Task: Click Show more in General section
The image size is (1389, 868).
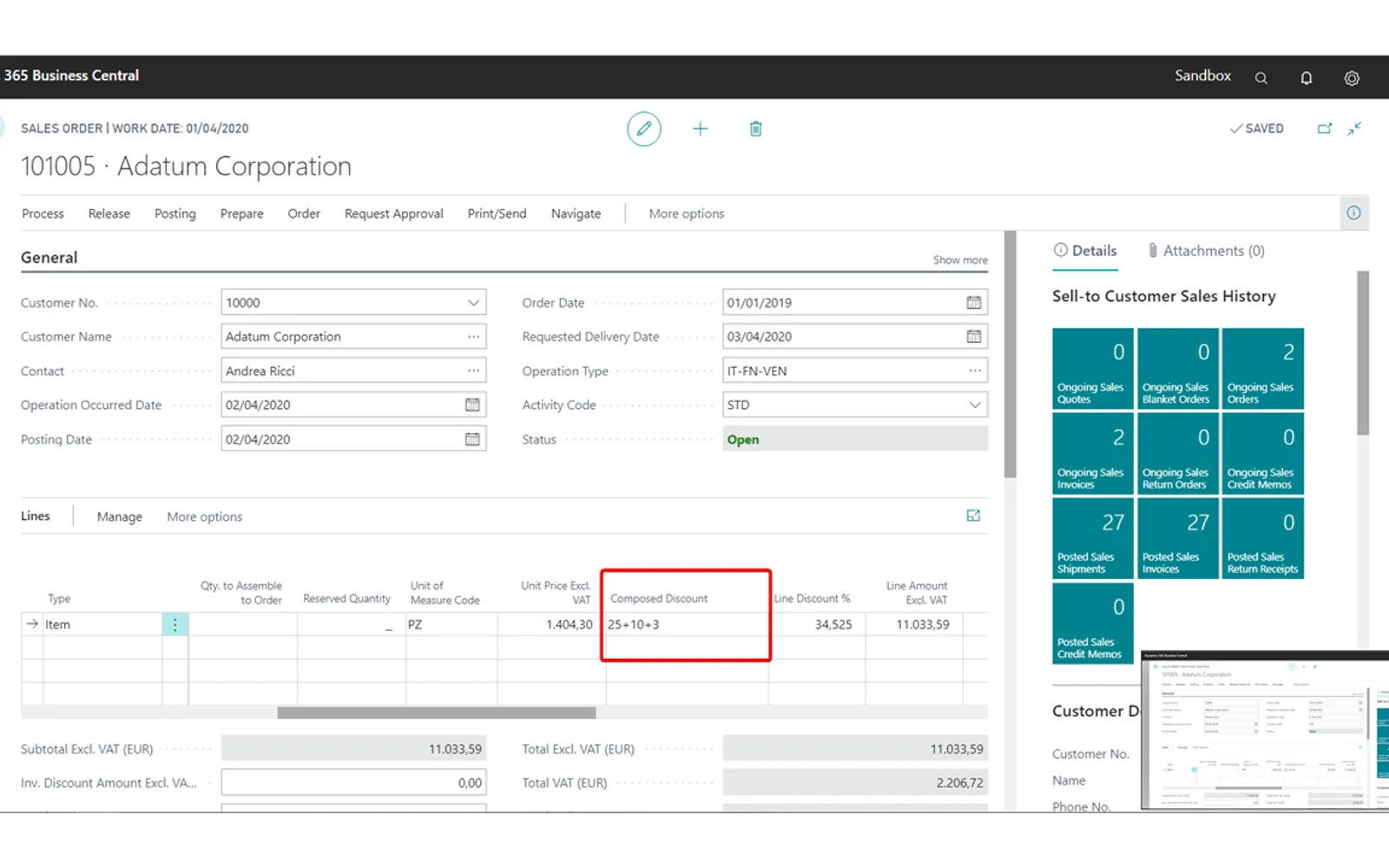Action: pyautogui.click(x=960, y=260)
